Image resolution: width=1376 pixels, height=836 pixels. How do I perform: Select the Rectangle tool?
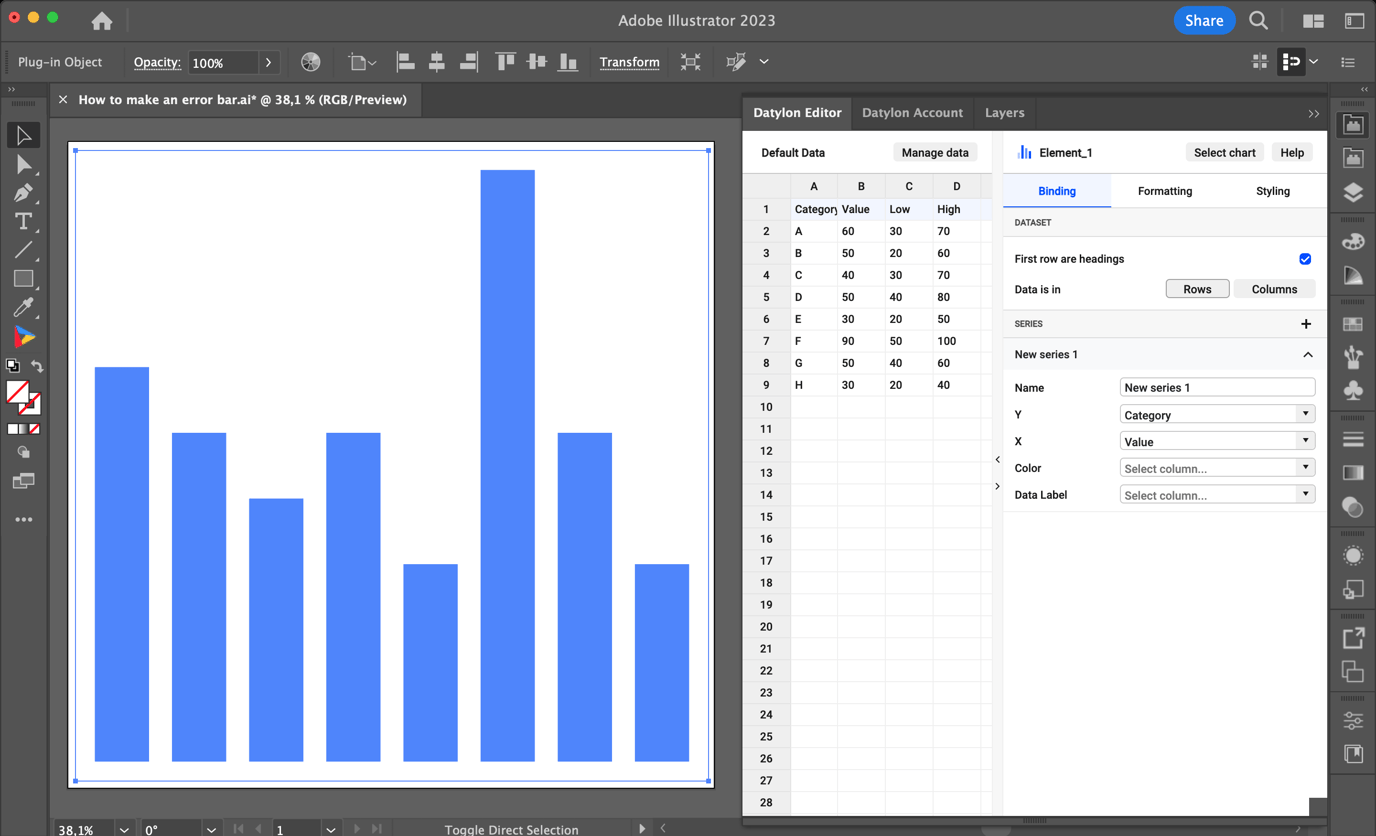(x=24, y=278)
